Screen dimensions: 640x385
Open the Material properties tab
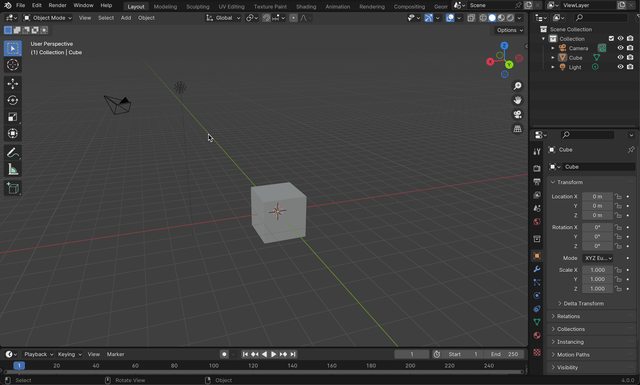click(537, 336)
